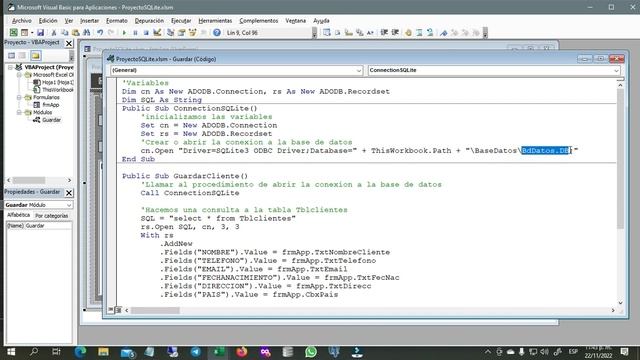Click the Telegram icon on the taskbar
Viewport: 640px width, 360px height.
[196, 352]
